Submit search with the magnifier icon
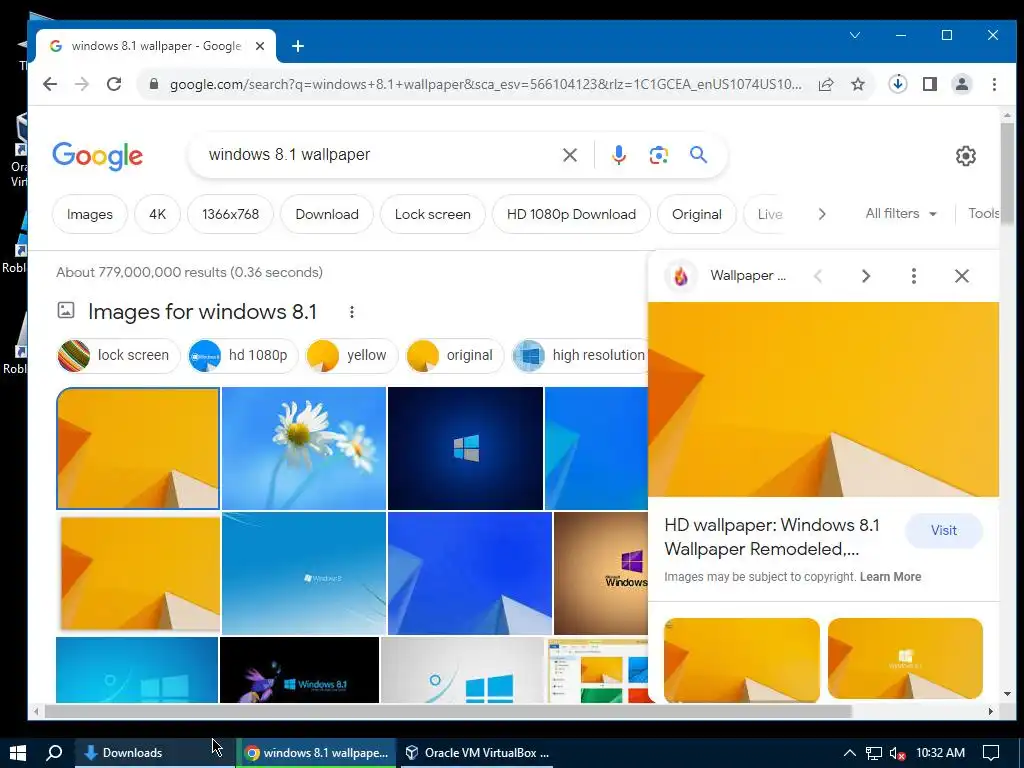This screenshot has height=768, width=1024. tap(698, 155)
